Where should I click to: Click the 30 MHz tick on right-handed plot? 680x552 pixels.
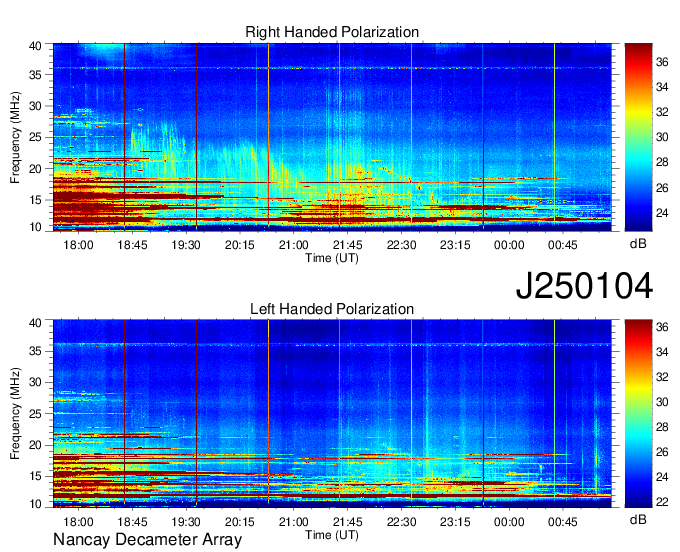(35, 106)
